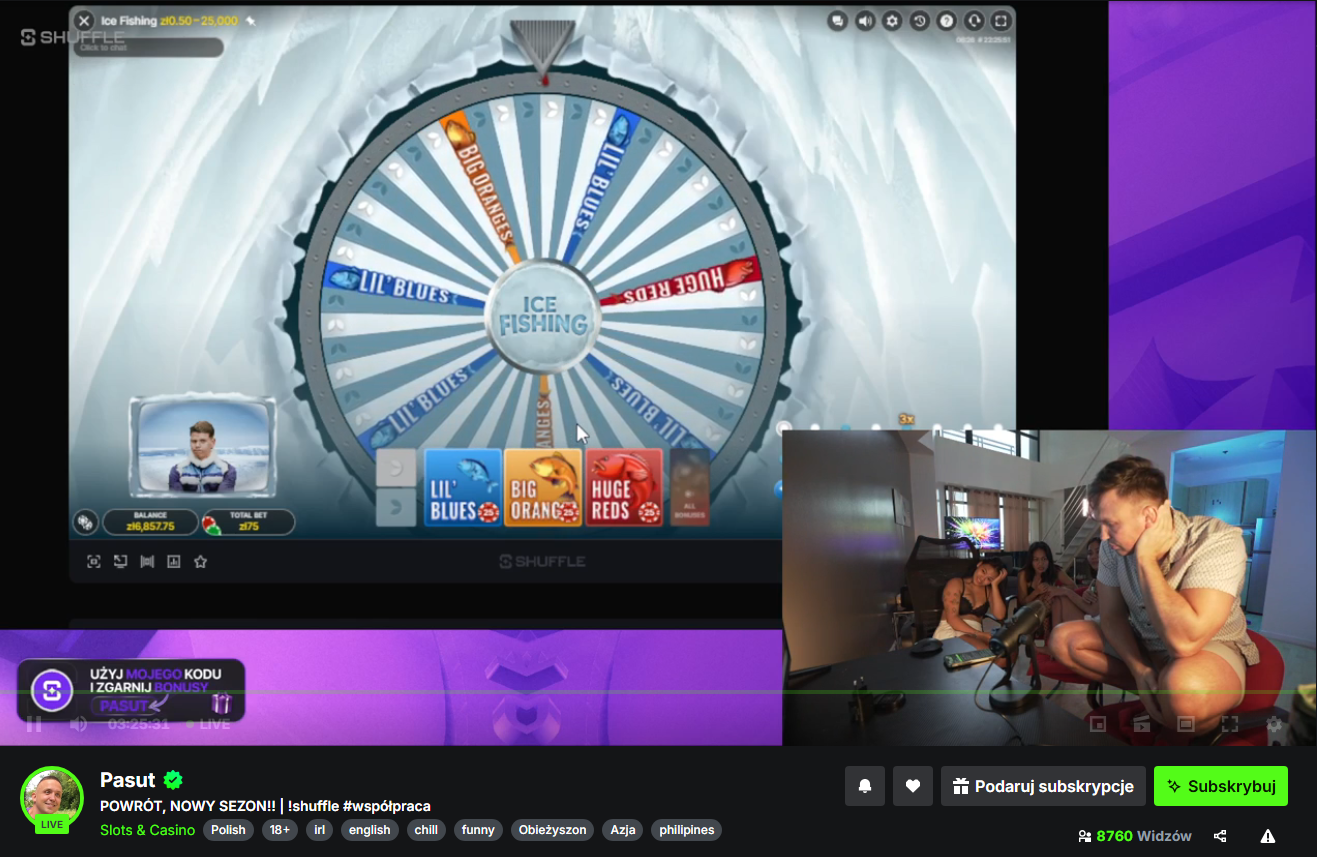Screen dimensions: 1317x857
Task: Open the Slots & Casino category link
Action: (148, 830)
